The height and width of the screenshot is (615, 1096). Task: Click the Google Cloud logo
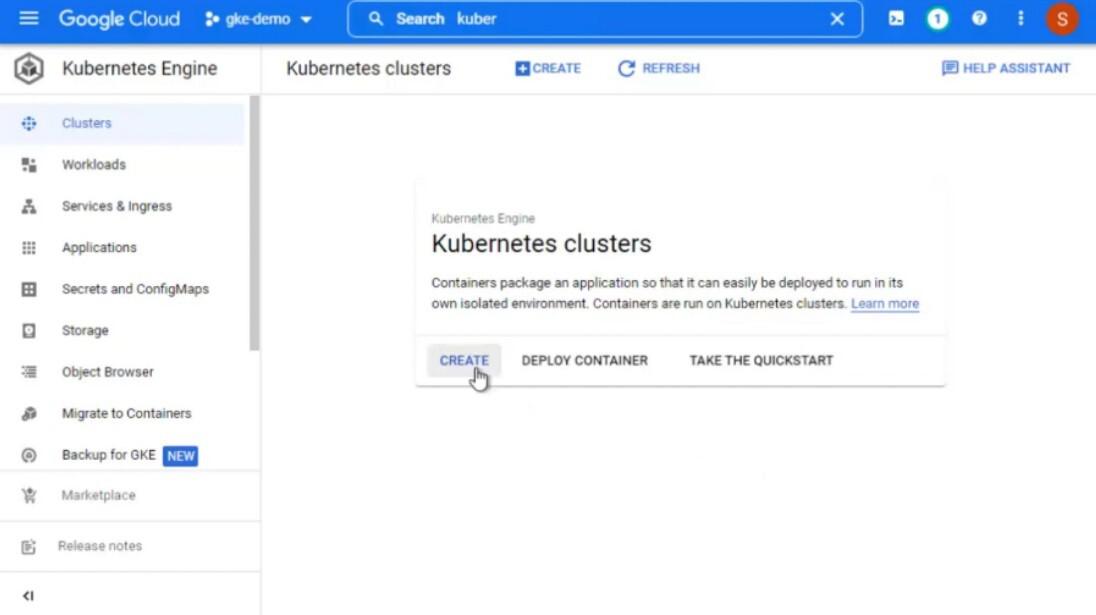click(119, 19)
